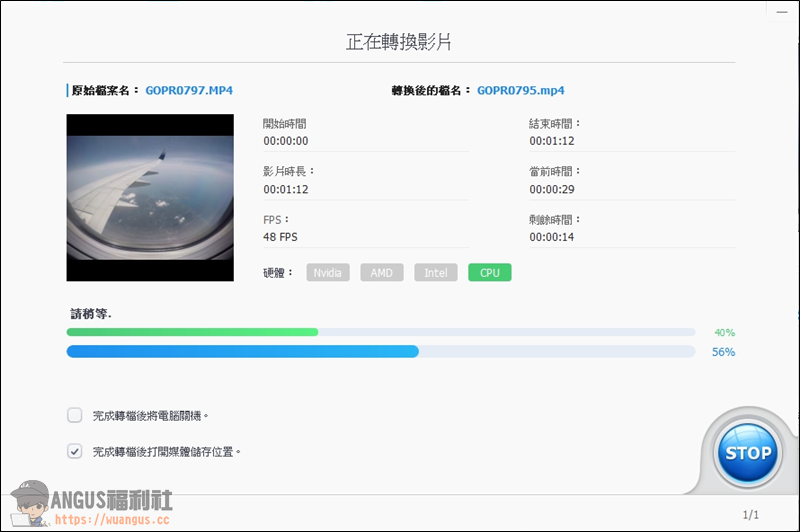
Task: Click the blue STOP button
Action: coord(747,452)
